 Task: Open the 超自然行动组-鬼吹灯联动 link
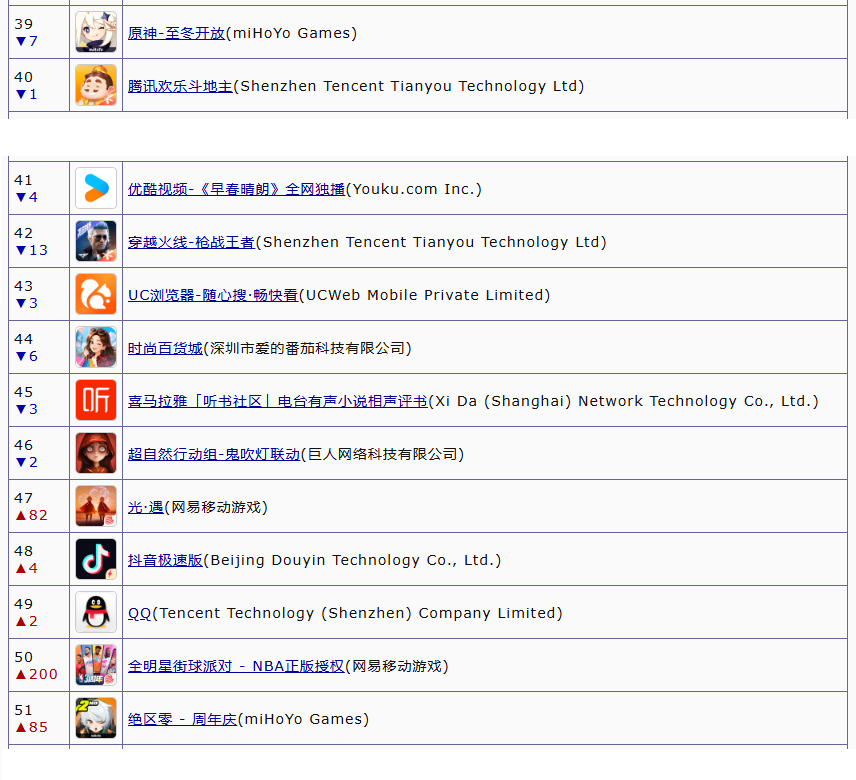click(214, 454)
